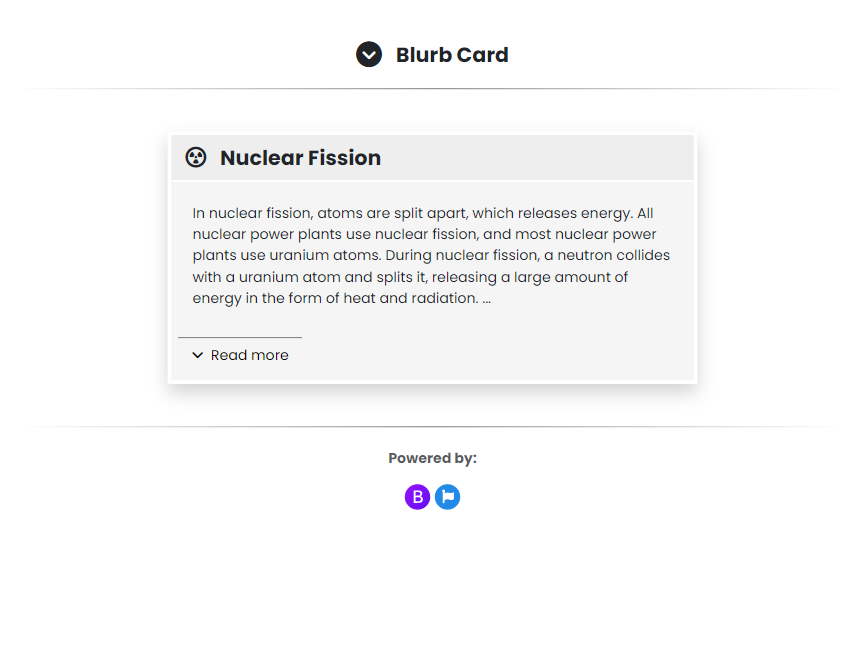Screen dimensions: 865x655
Task: Open the purple Bootstrap logo icon
Action: pos(418,497)
